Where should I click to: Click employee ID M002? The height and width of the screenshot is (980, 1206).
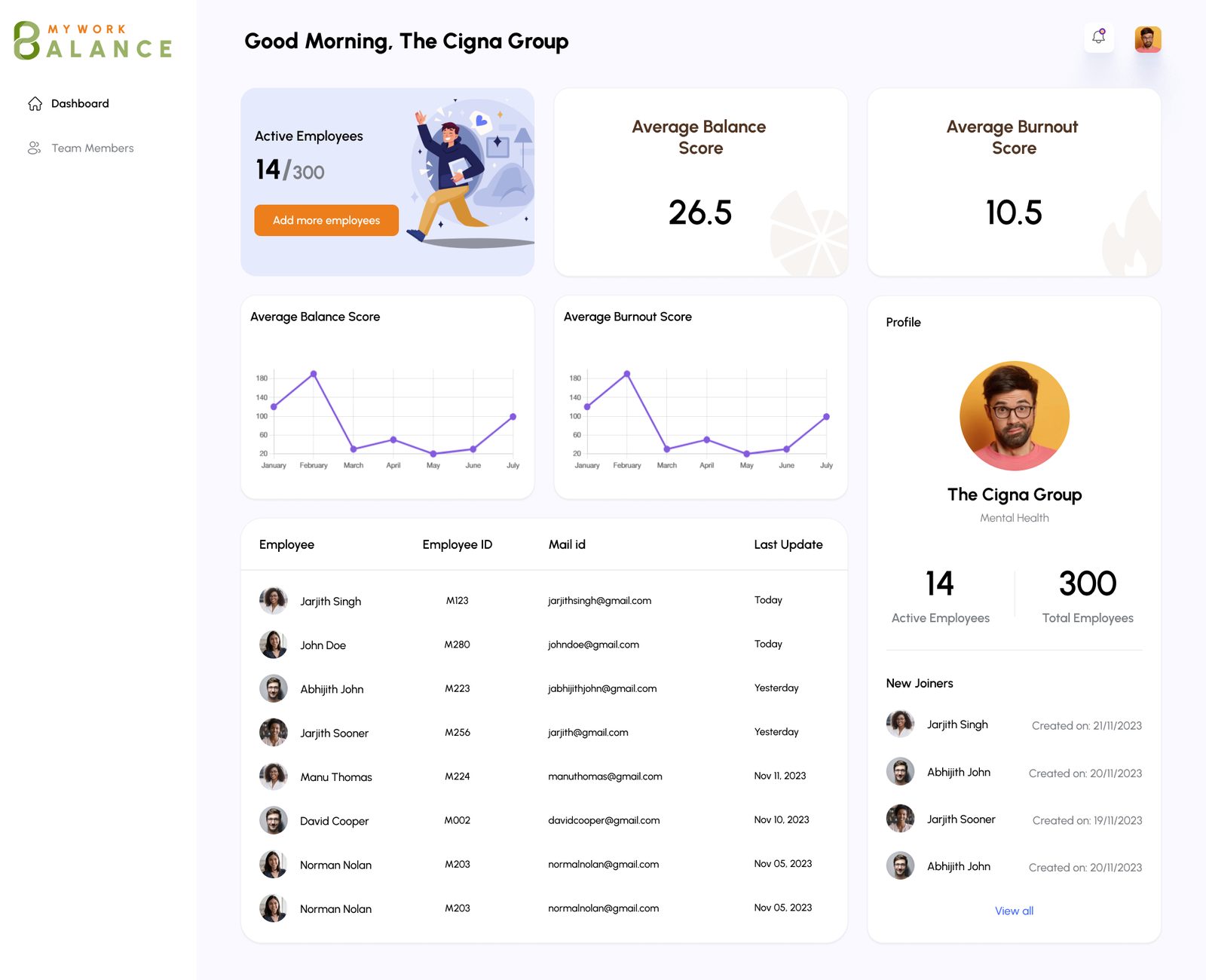point(458,820)
